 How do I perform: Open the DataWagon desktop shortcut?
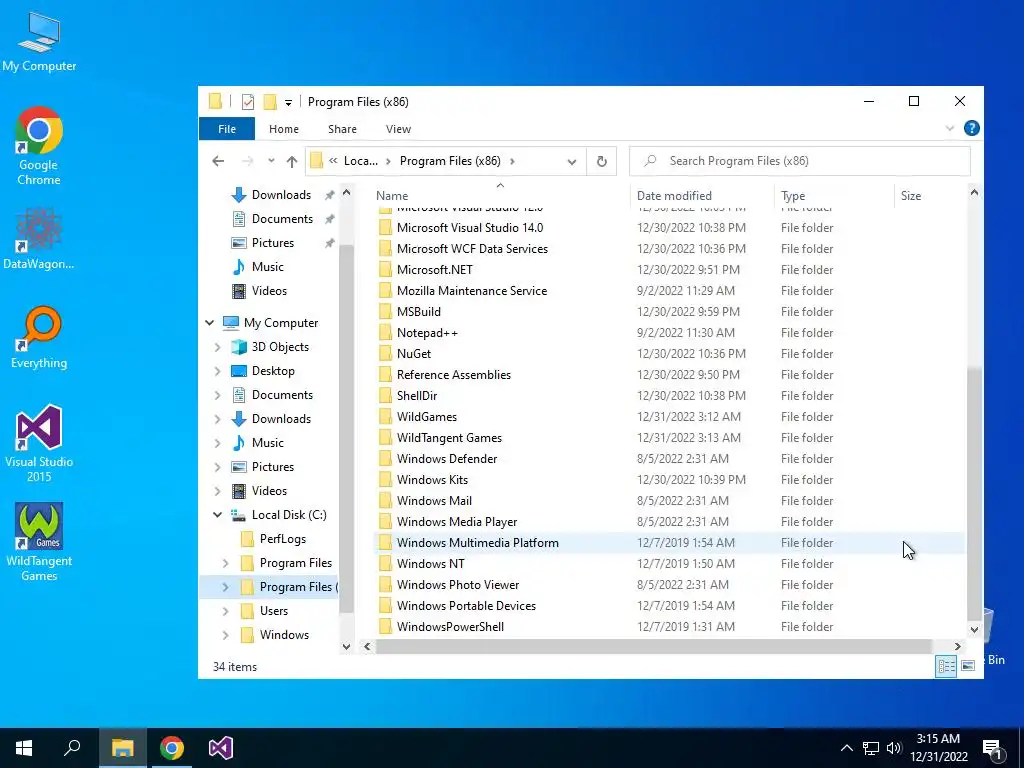39,239
